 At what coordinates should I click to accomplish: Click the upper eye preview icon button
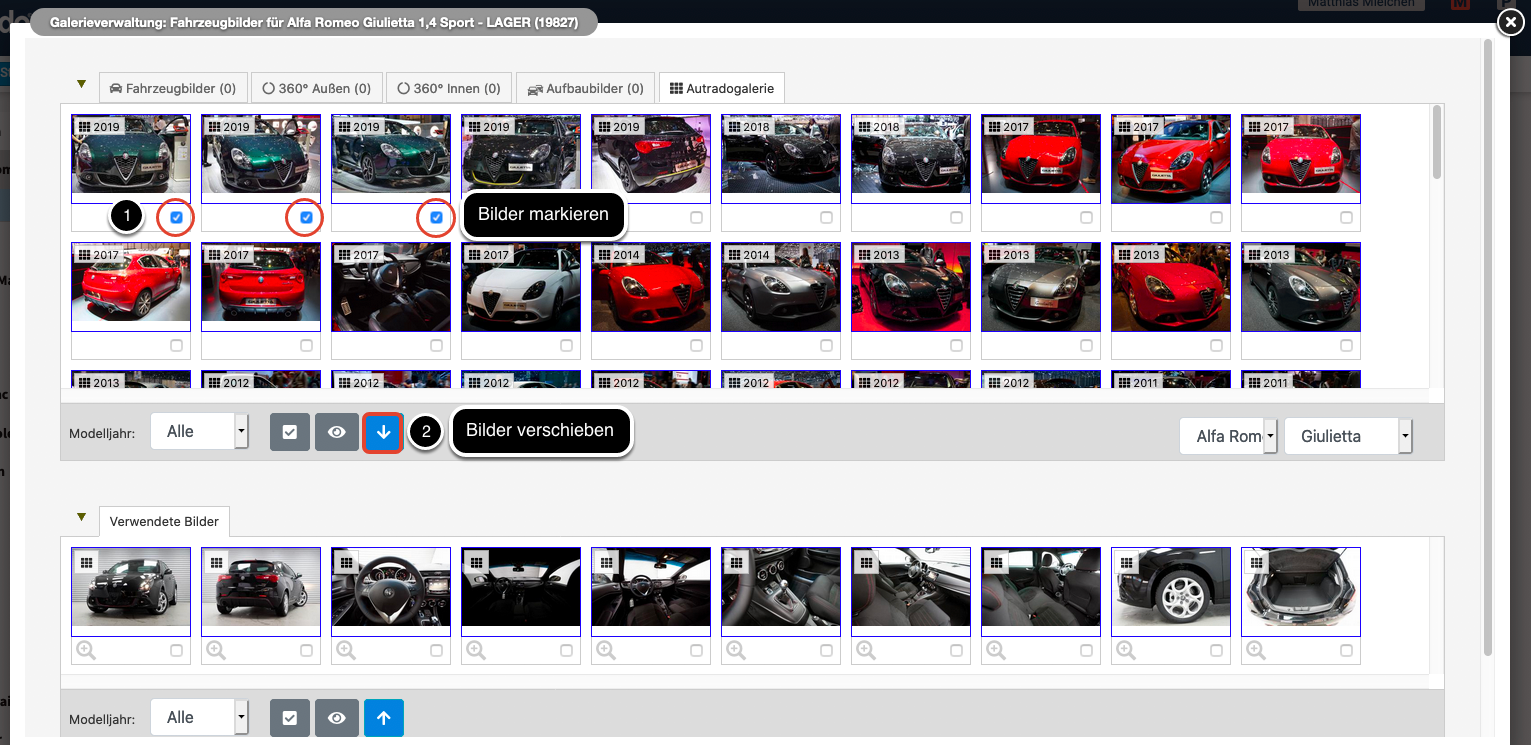tap(337, 432)
